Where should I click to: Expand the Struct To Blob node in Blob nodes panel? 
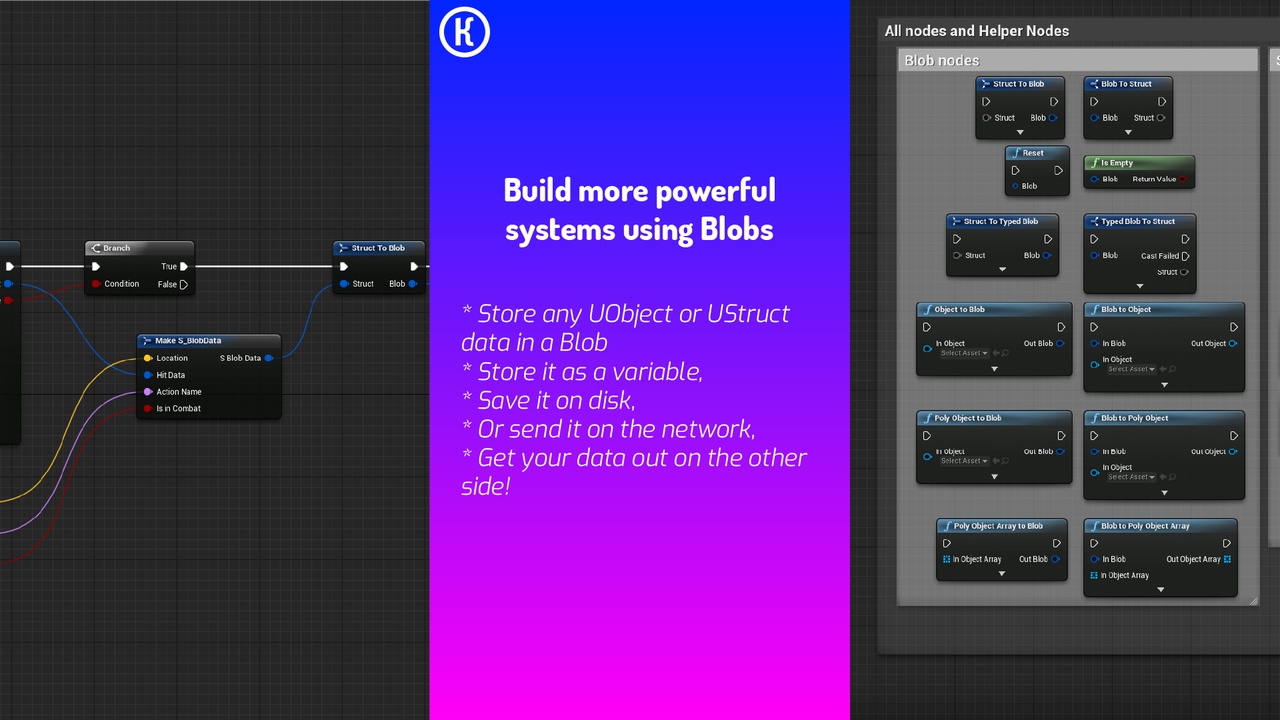pos(1020,132)
